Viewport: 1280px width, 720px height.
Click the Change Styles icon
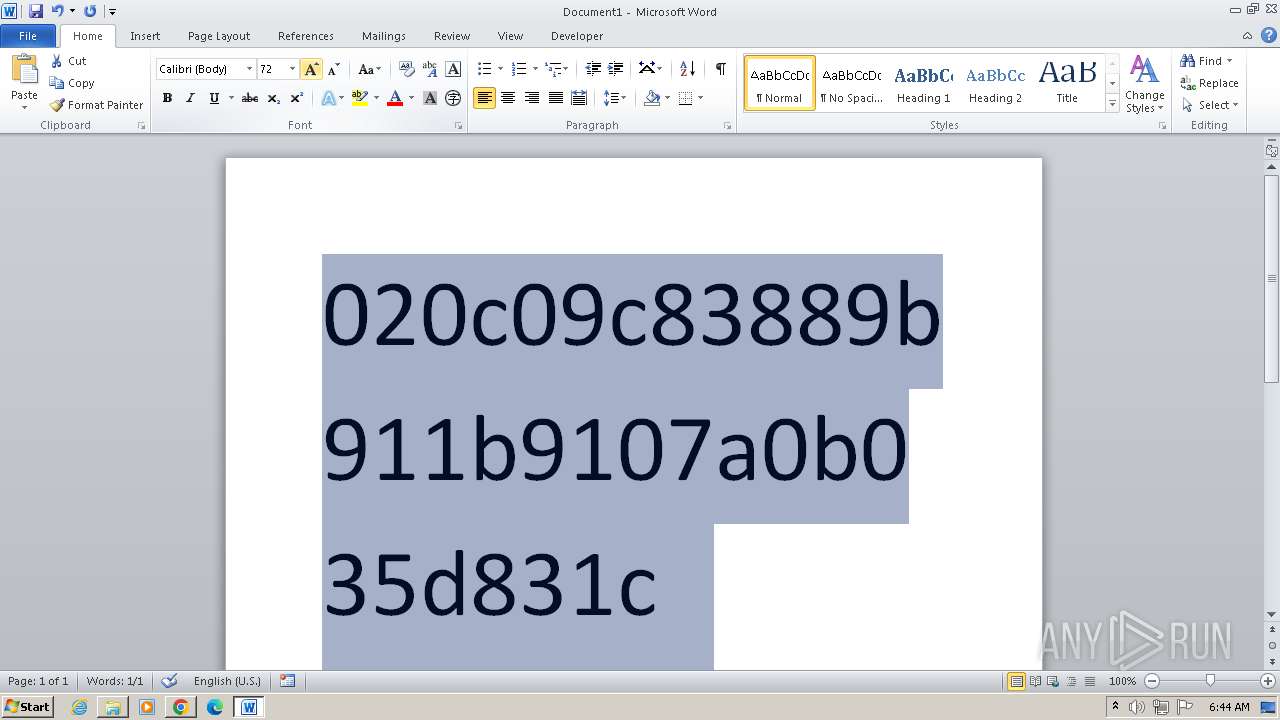pyautogui.click(x=1144, y=68)
